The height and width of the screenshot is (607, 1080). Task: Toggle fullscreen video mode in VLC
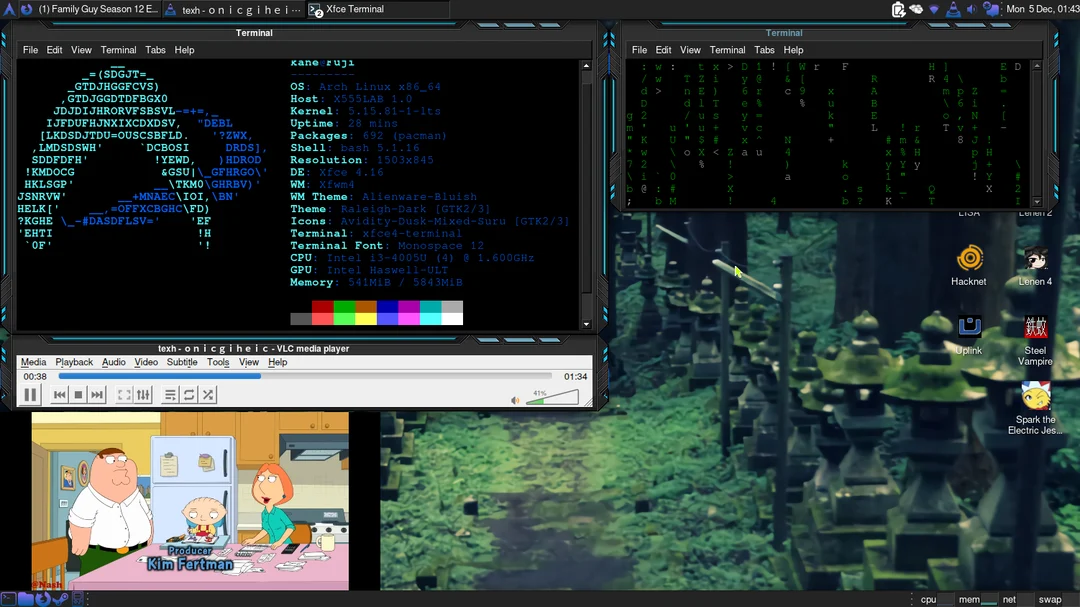click(123, 394)
